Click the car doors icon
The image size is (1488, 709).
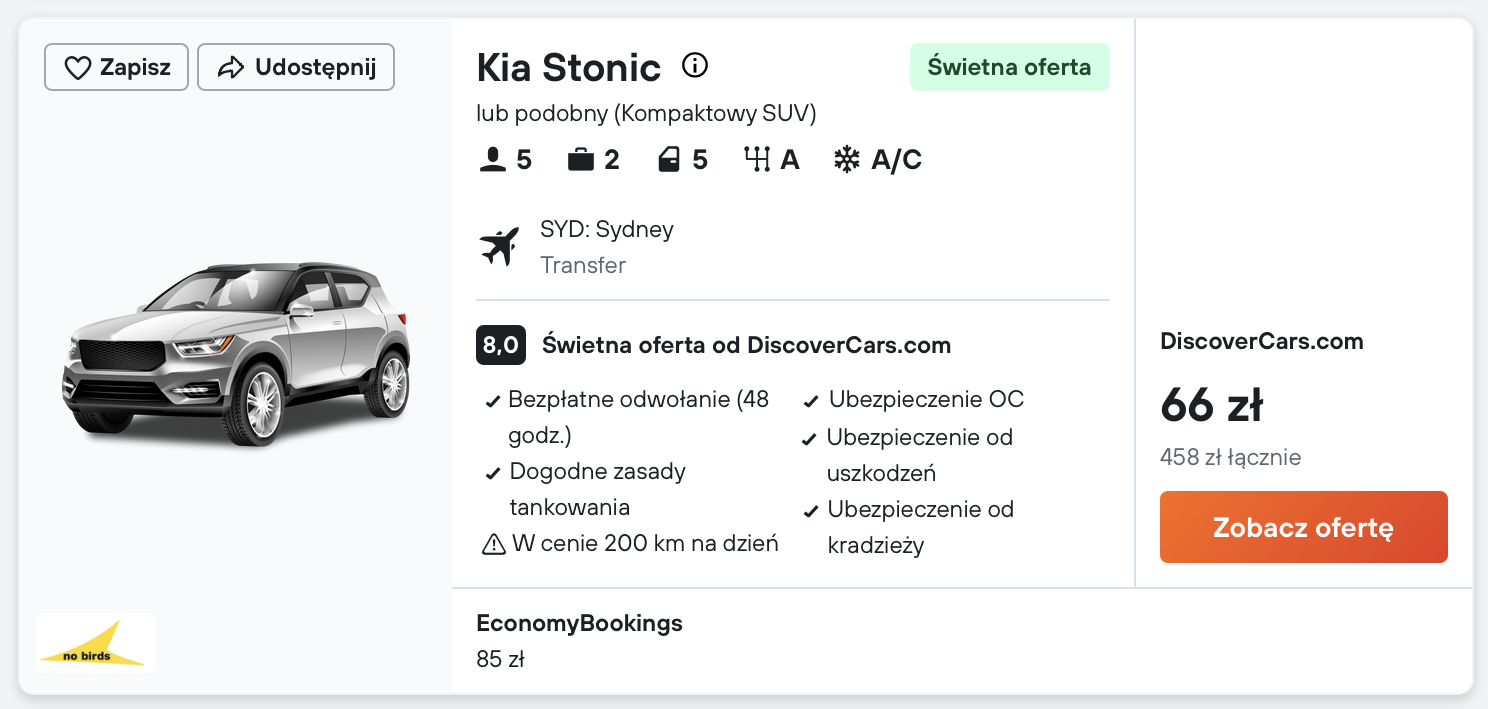point(669,160)
